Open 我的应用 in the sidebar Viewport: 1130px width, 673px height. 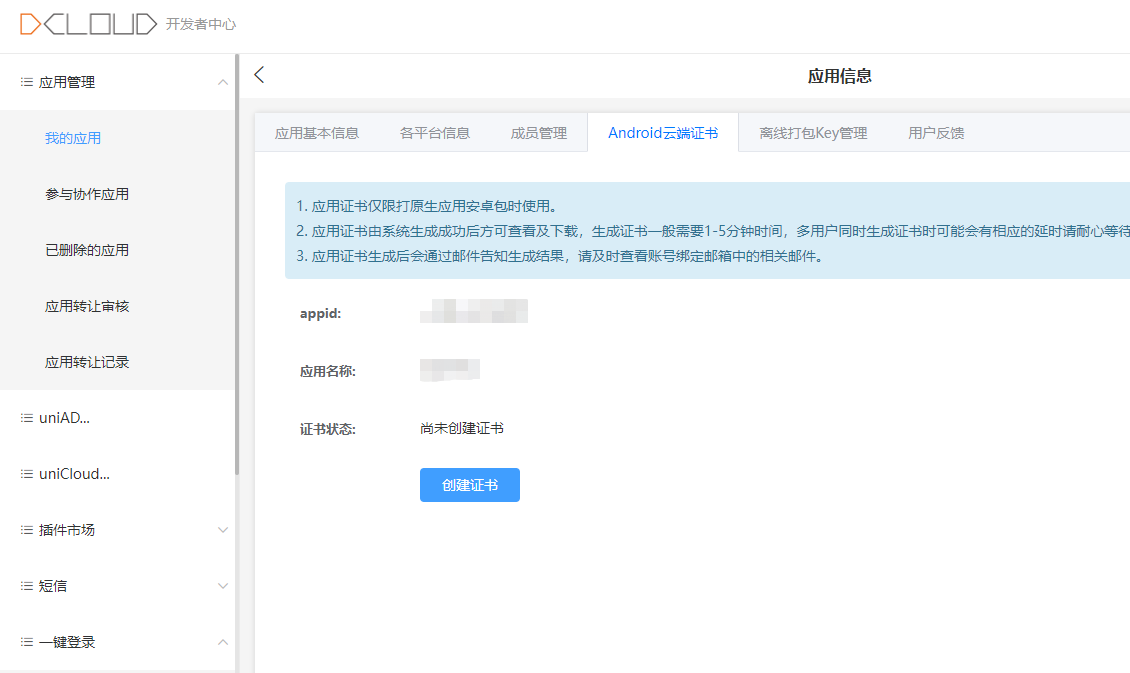73,138
